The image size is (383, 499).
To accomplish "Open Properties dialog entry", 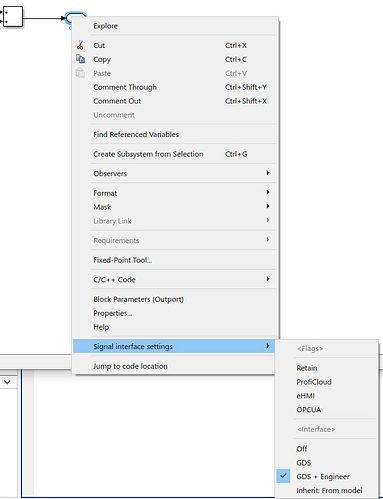I will click(175, 313).
